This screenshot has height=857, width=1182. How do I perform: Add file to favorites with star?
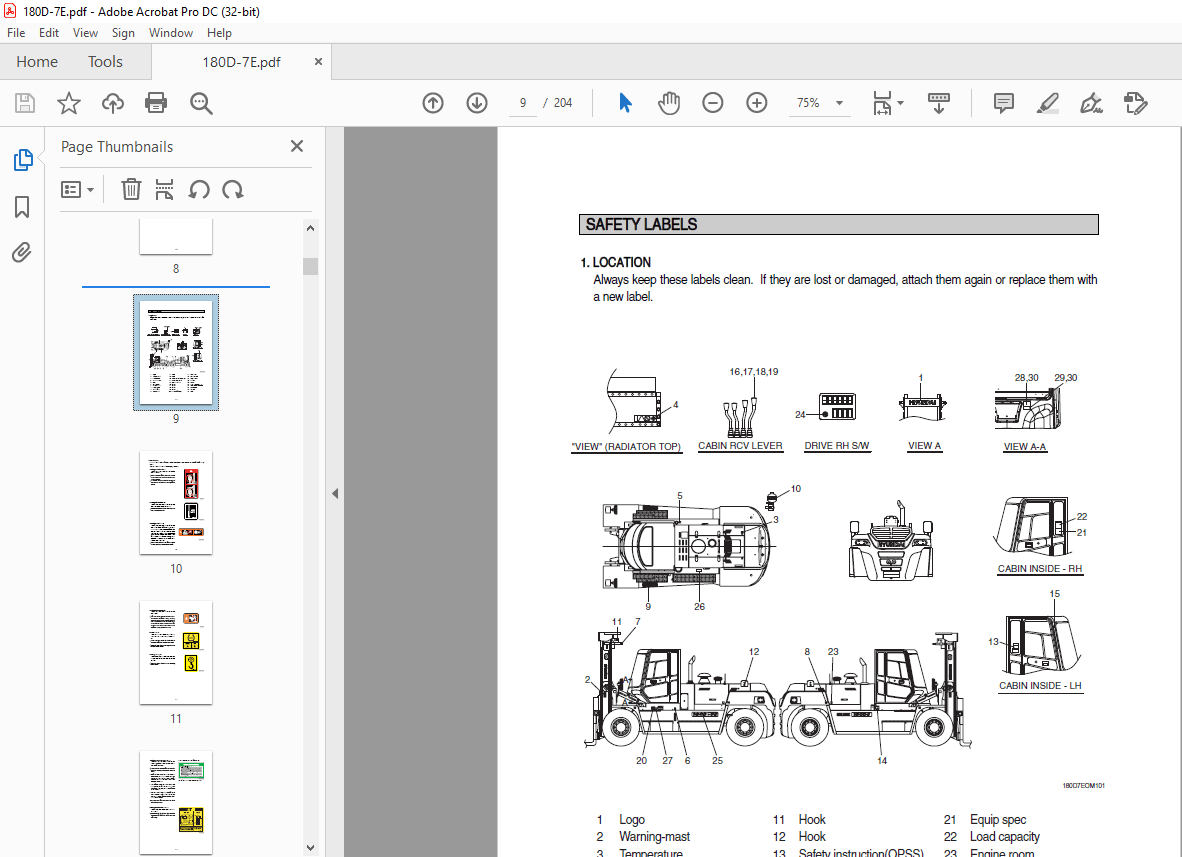coord(68,103)
